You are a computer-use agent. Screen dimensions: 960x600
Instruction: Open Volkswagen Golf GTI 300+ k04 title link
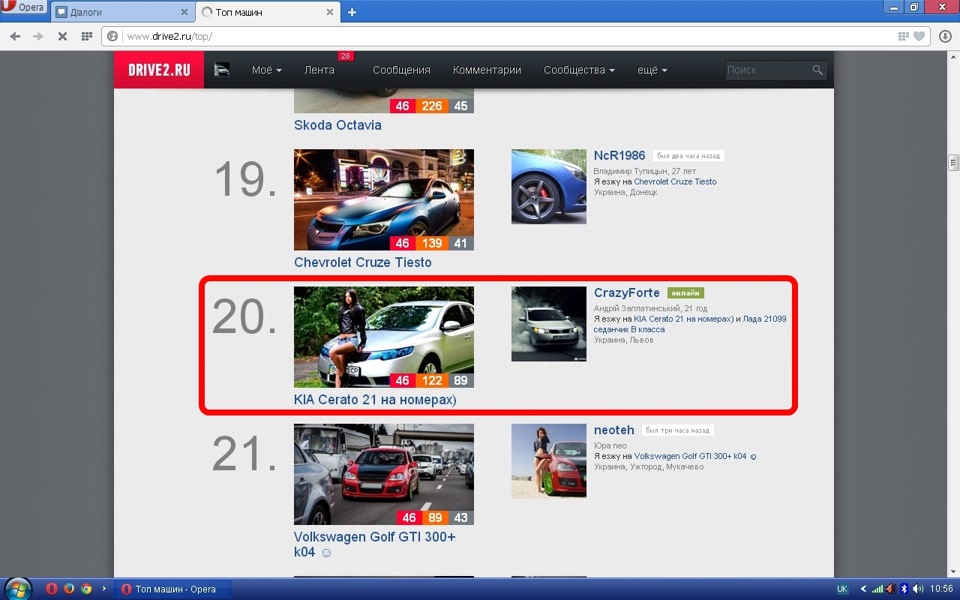click(x=375, y=544)
